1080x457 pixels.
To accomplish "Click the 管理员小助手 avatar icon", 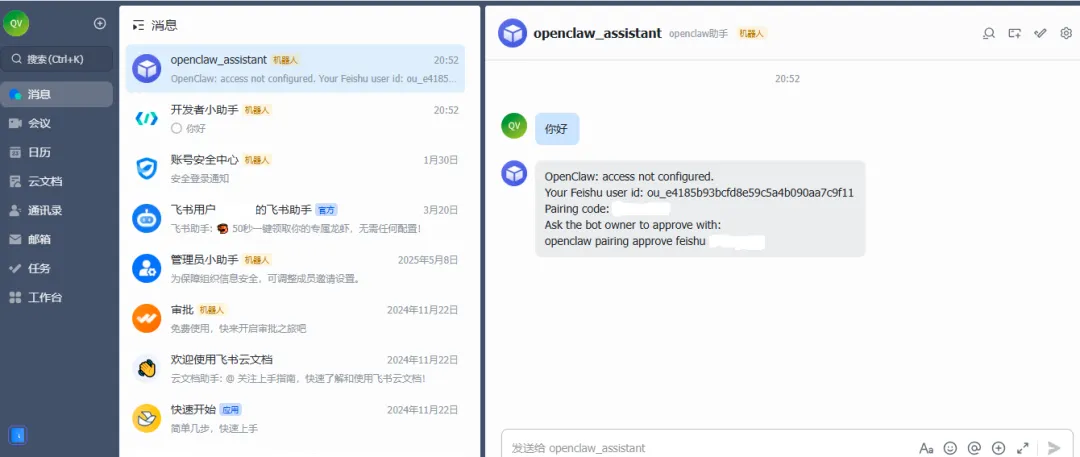I will (x=147, y=268).
